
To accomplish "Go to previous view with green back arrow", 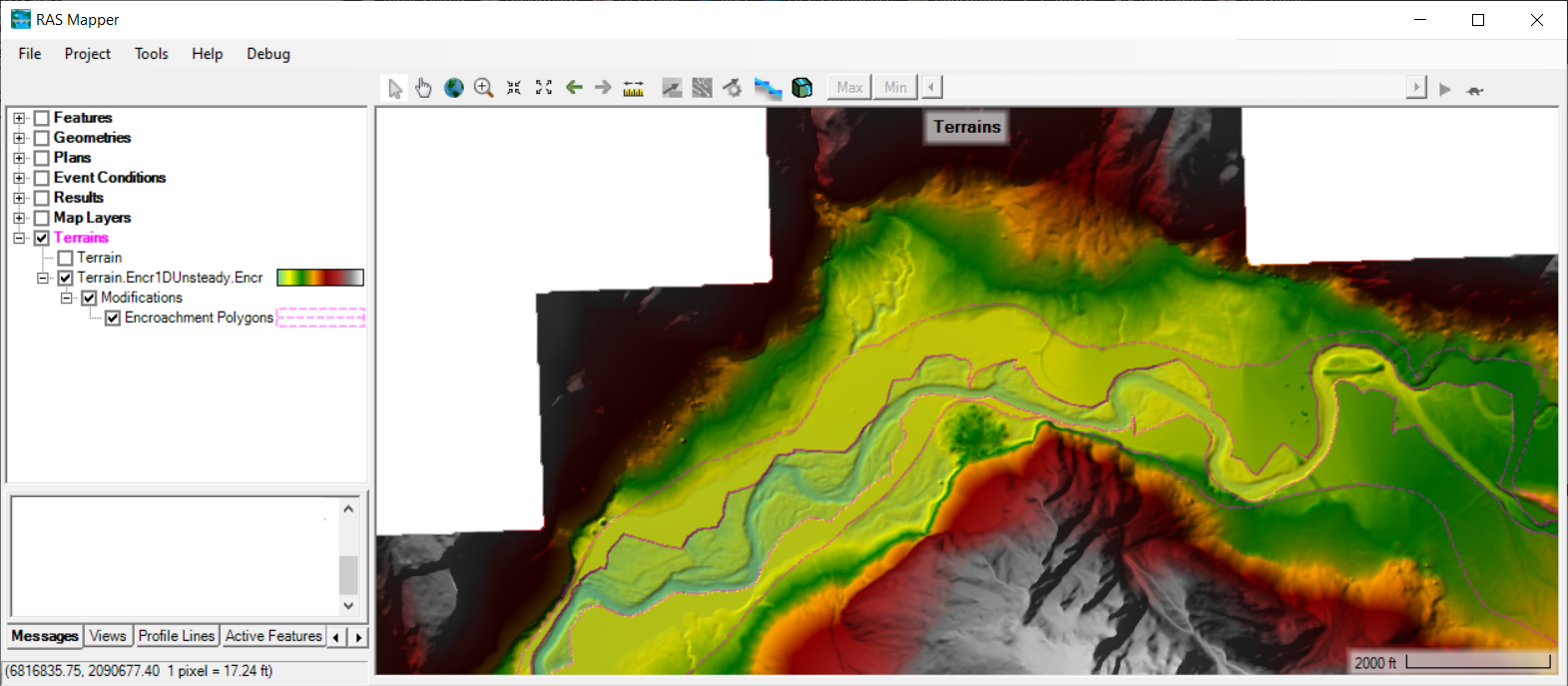I will coord(574,88).
